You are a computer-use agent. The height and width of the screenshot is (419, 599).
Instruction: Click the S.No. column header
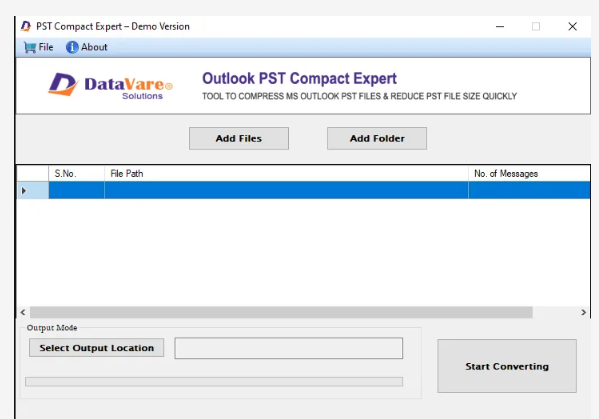[76, 173]
